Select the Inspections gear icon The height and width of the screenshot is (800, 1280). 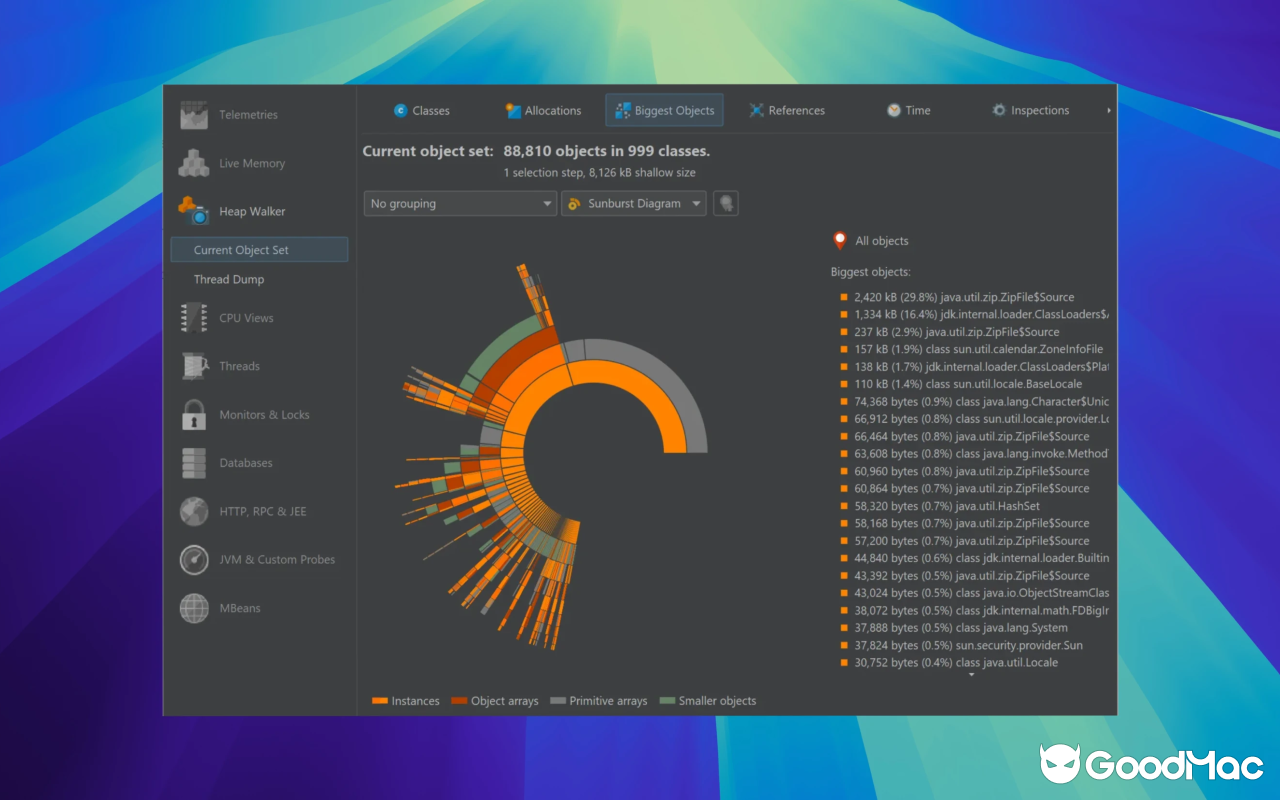(x=997, y=110)
